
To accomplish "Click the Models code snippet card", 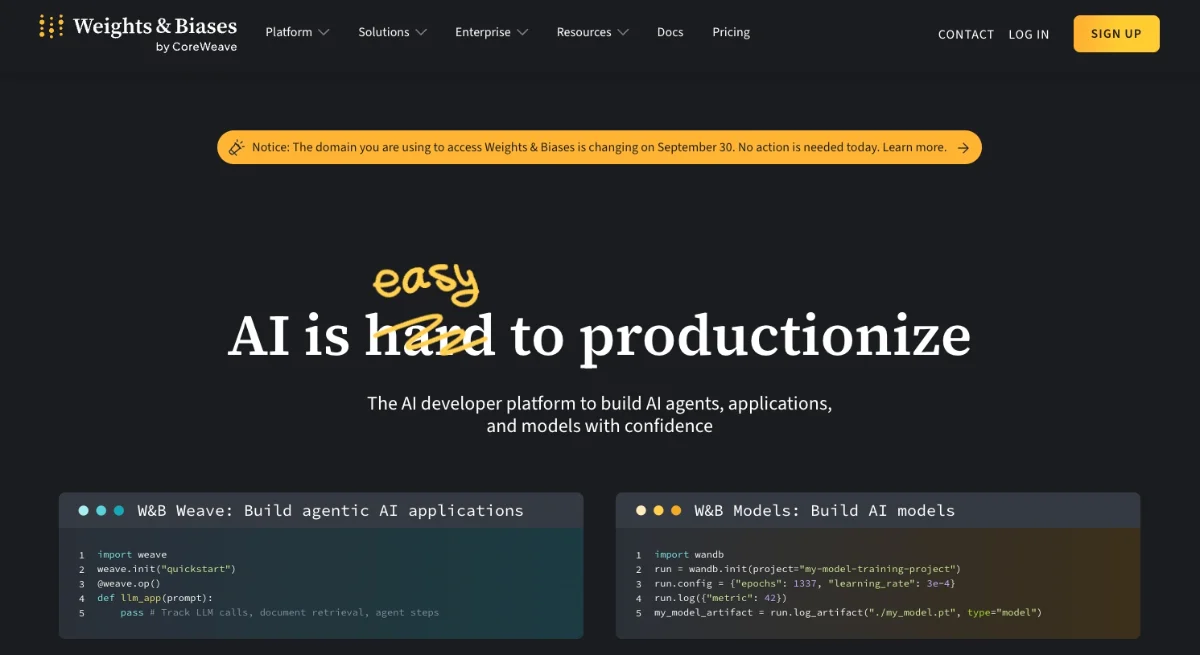I will point(878,565).
